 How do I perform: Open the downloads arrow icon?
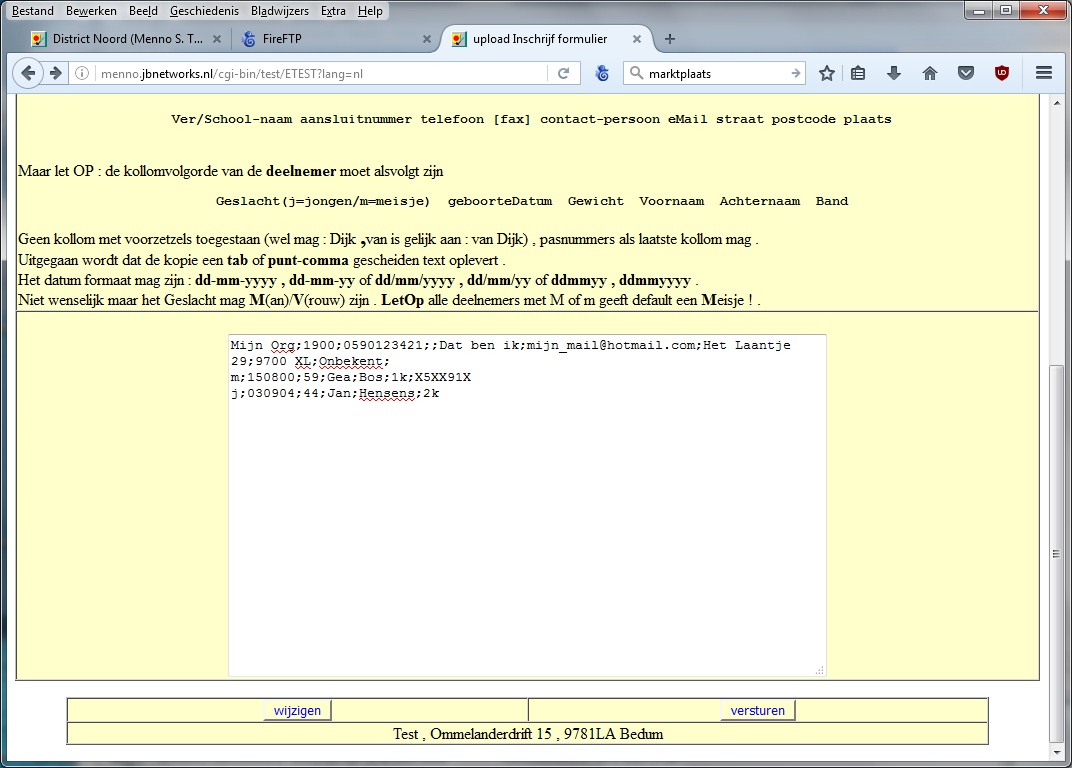(x=894, y=73)
